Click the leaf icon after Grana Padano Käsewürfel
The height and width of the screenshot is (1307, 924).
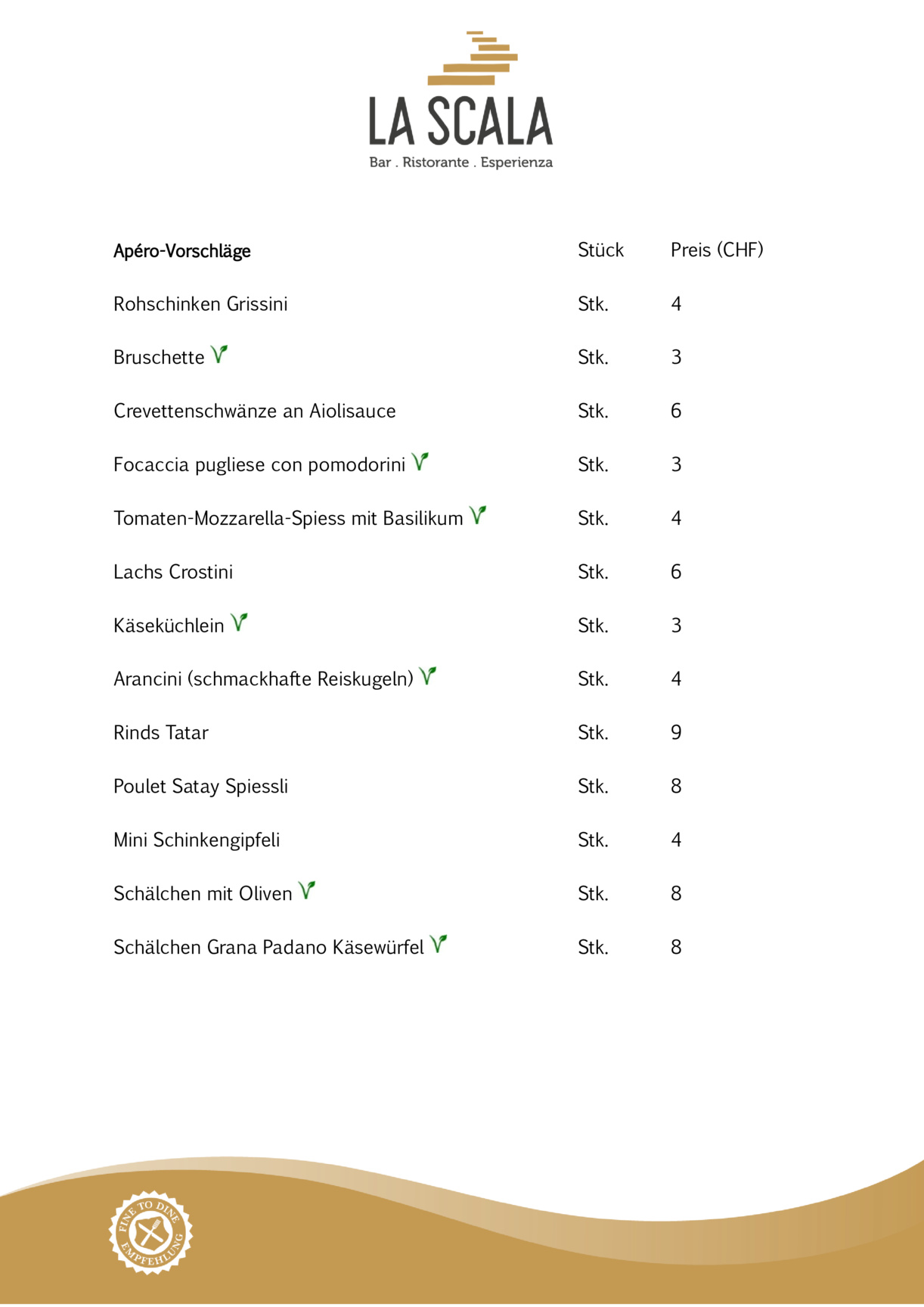(439, 944)
